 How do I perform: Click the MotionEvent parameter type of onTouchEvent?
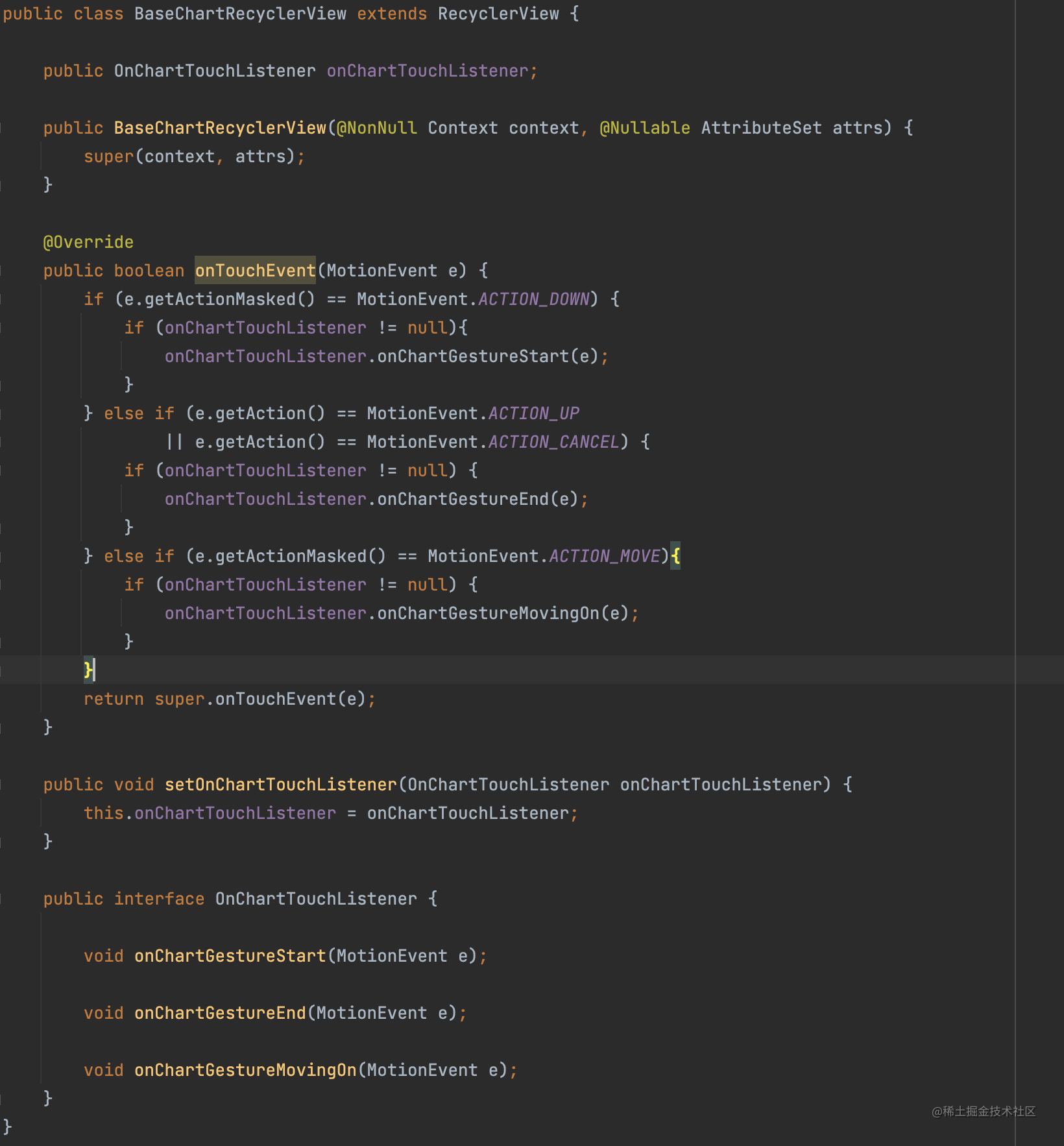click(382, 271)
